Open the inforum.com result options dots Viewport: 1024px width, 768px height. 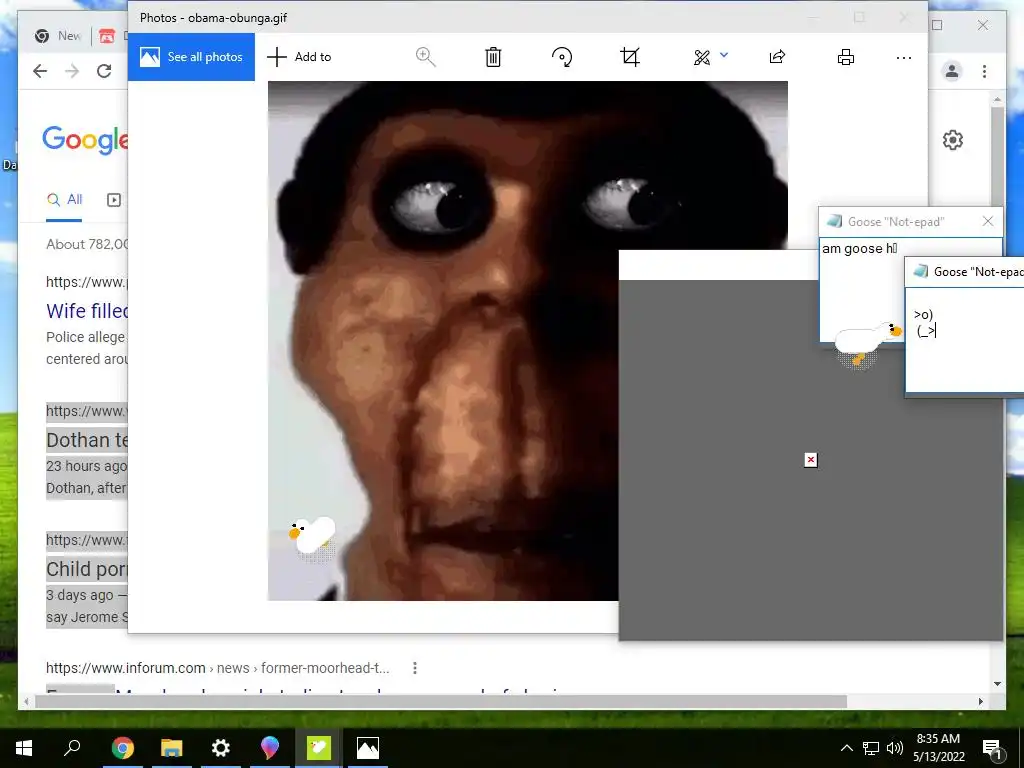pyautogui.click(x=415, y=667)
